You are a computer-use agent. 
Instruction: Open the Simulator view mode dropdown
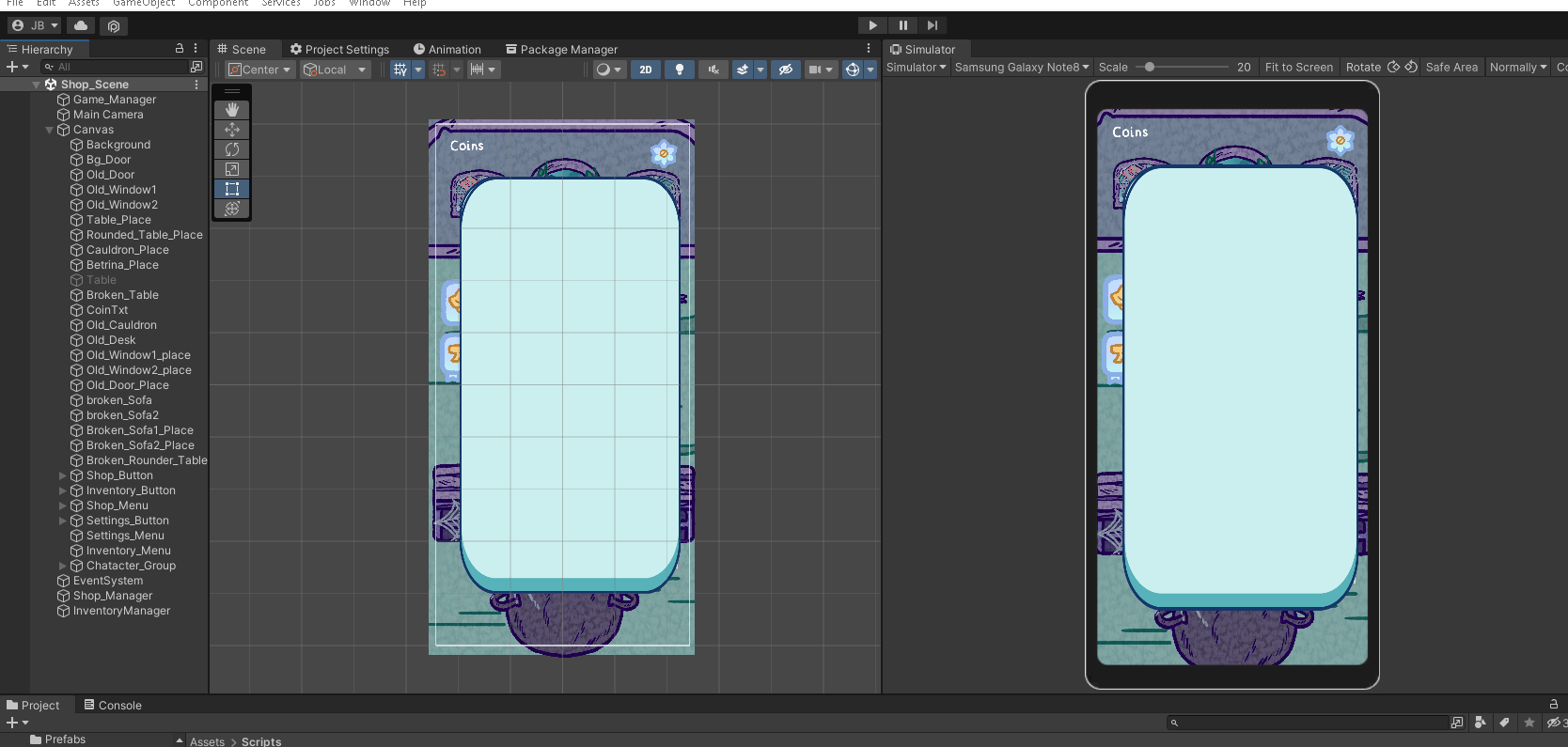click(x=917, y=67)
